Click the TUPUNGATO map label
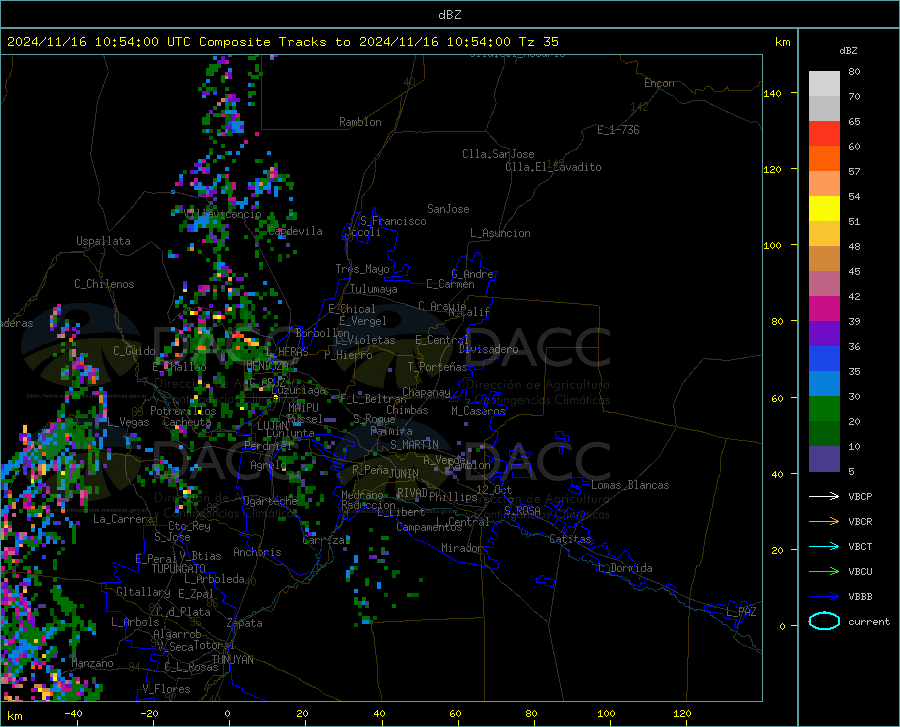The image size is (900, 727). [x=179, y=569]
